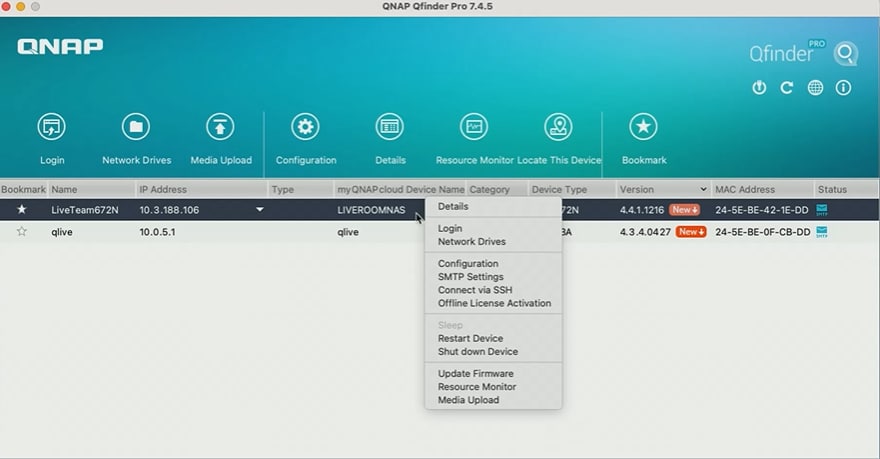Choose Offline License Activation menu entry
Screen dimensions: 880x459
click(x=494, y=303)
